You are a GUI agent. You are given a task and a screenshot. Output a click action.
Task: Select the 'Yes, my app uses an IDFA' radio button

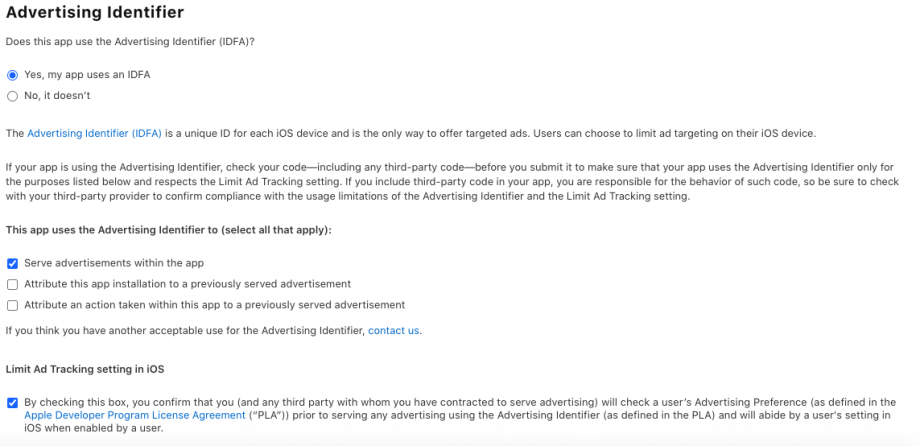12,75
